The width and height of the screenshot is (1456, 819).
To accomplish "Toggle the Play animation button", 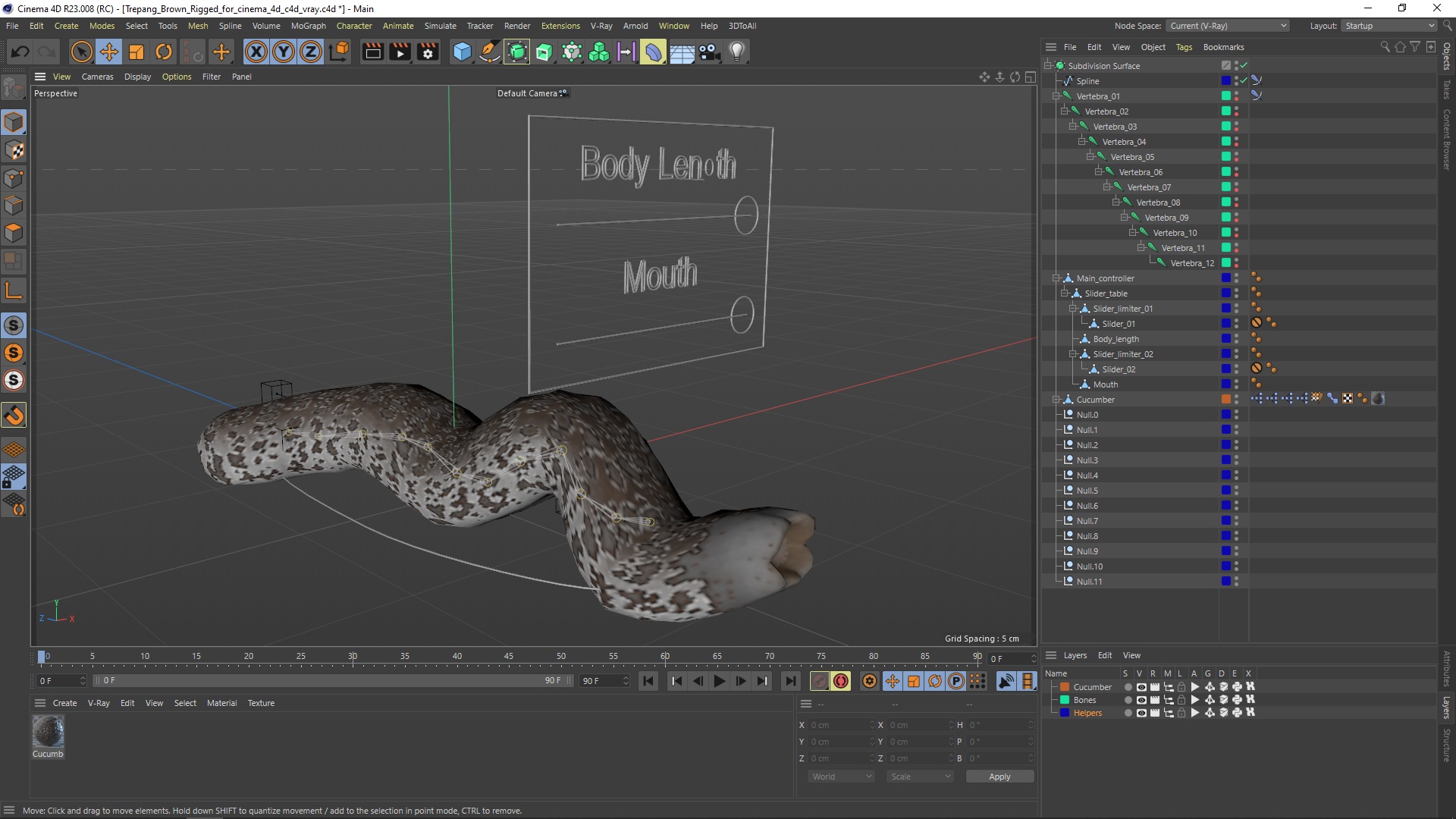I will coord(719,681).
